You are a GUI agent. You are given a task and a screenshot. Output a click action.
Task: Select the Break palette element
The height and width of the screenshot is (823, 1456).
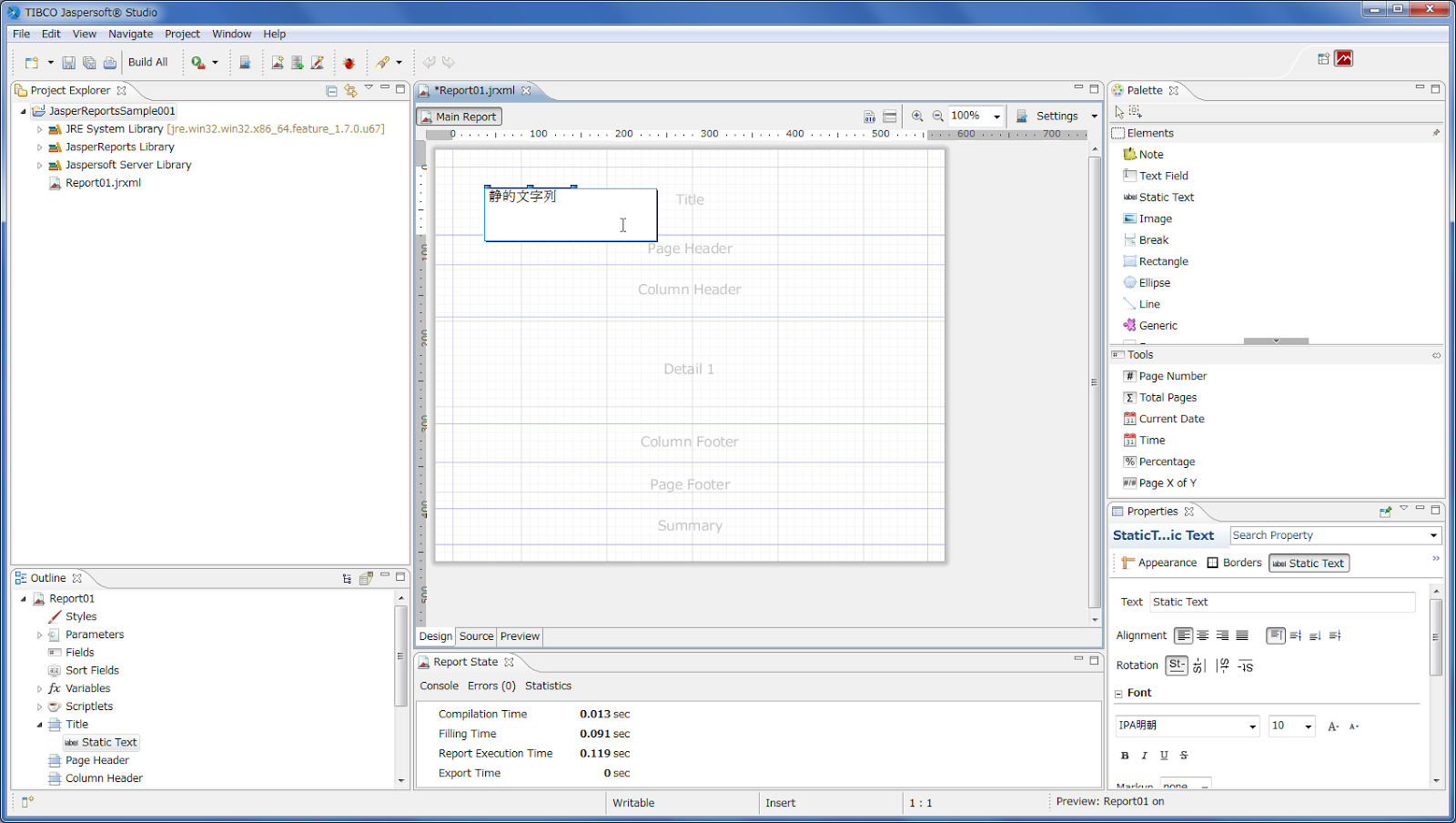1146,239
